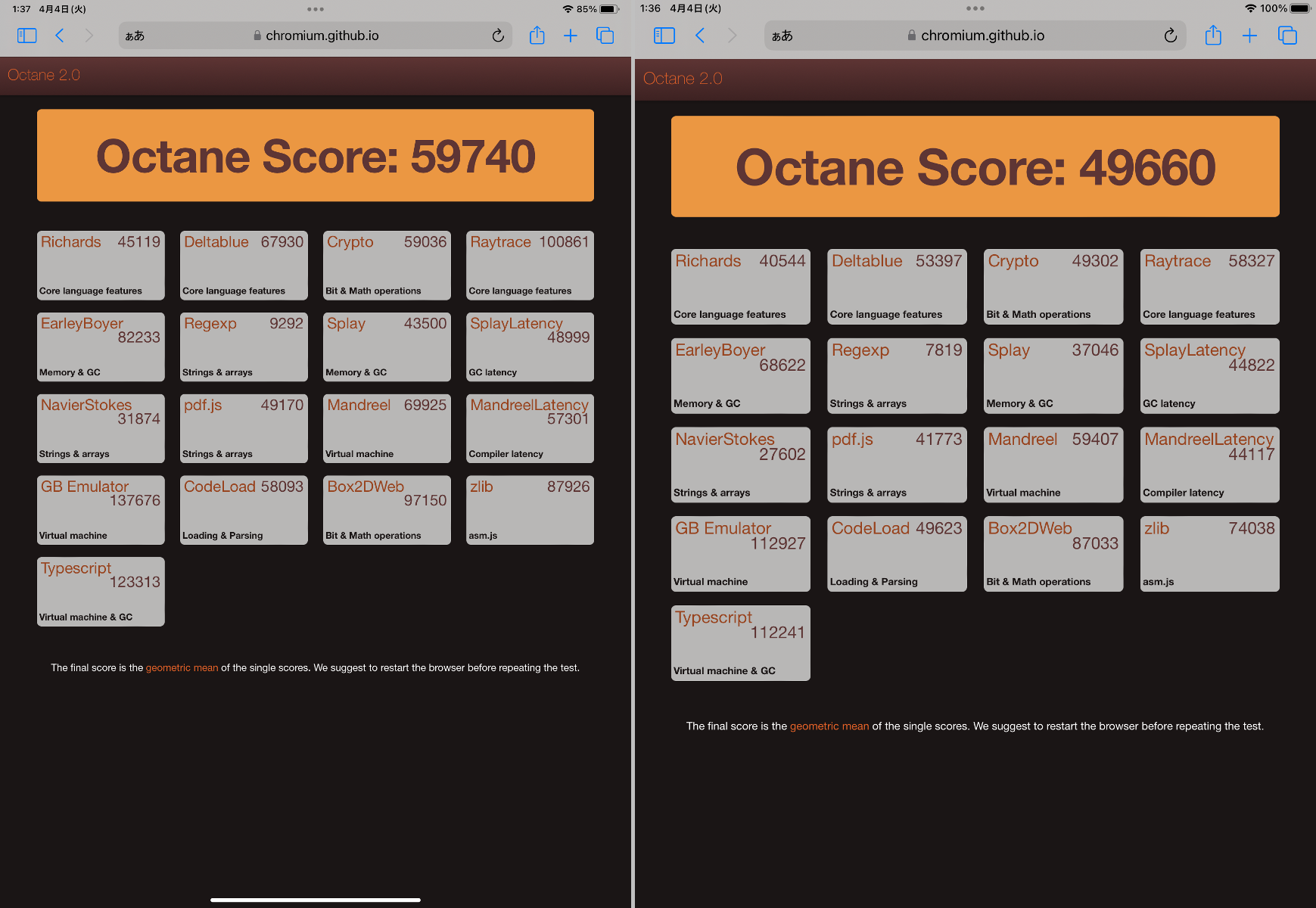The width and height of the screenshot is (1316, 908).
Task: Tap the Wi-Fi icon in the right status bar
Action: (x=1251, y=8)
